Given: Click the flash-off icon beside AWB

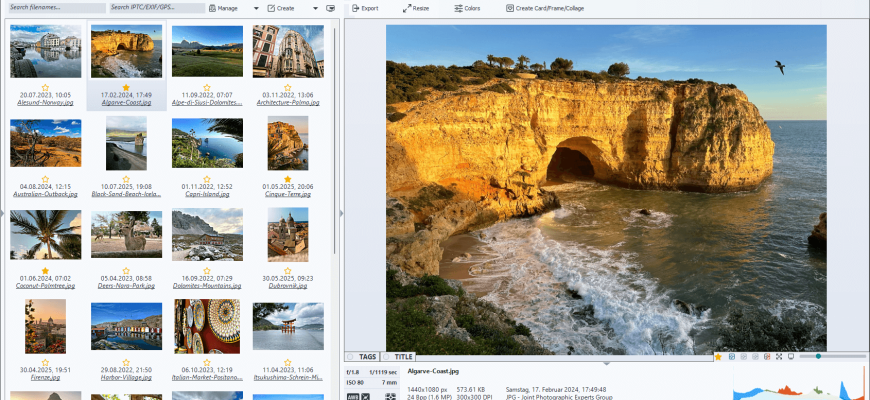Looking at the screenshot, I should click(366, 397).
